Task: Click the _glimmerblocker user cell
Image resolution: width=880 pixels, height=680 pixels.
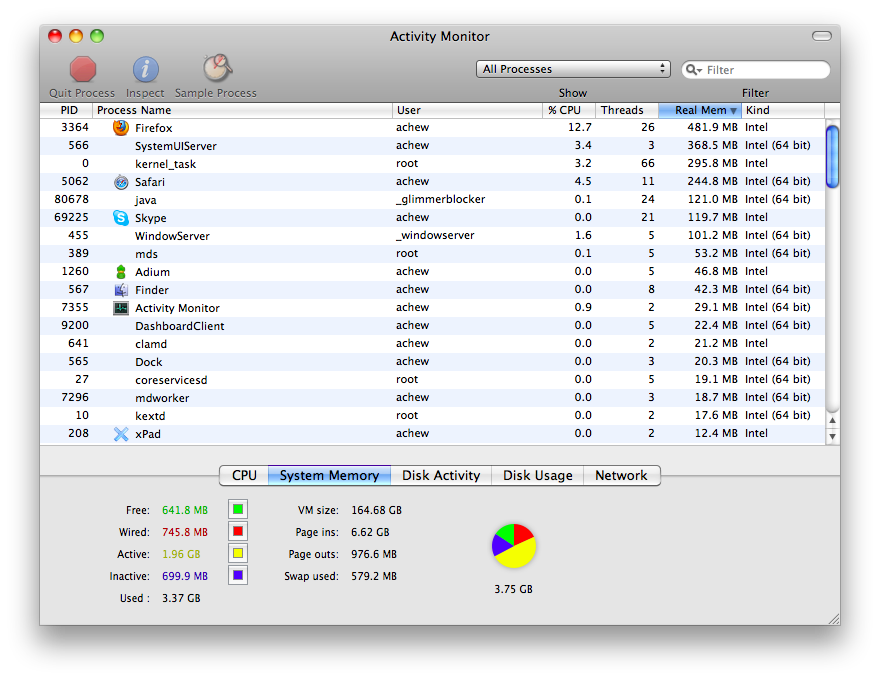Action: coord(441,200)
